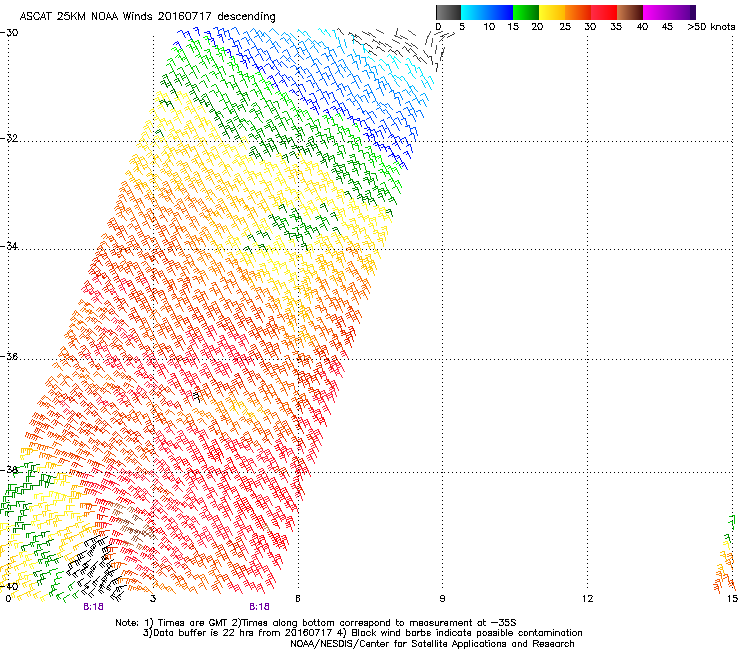Click the plot title 'ASCAT 25KM NOAA Winds 20160717 descending'
This screenshot has height=650, width=740.
pyautogui.click(x=147, y=17)
